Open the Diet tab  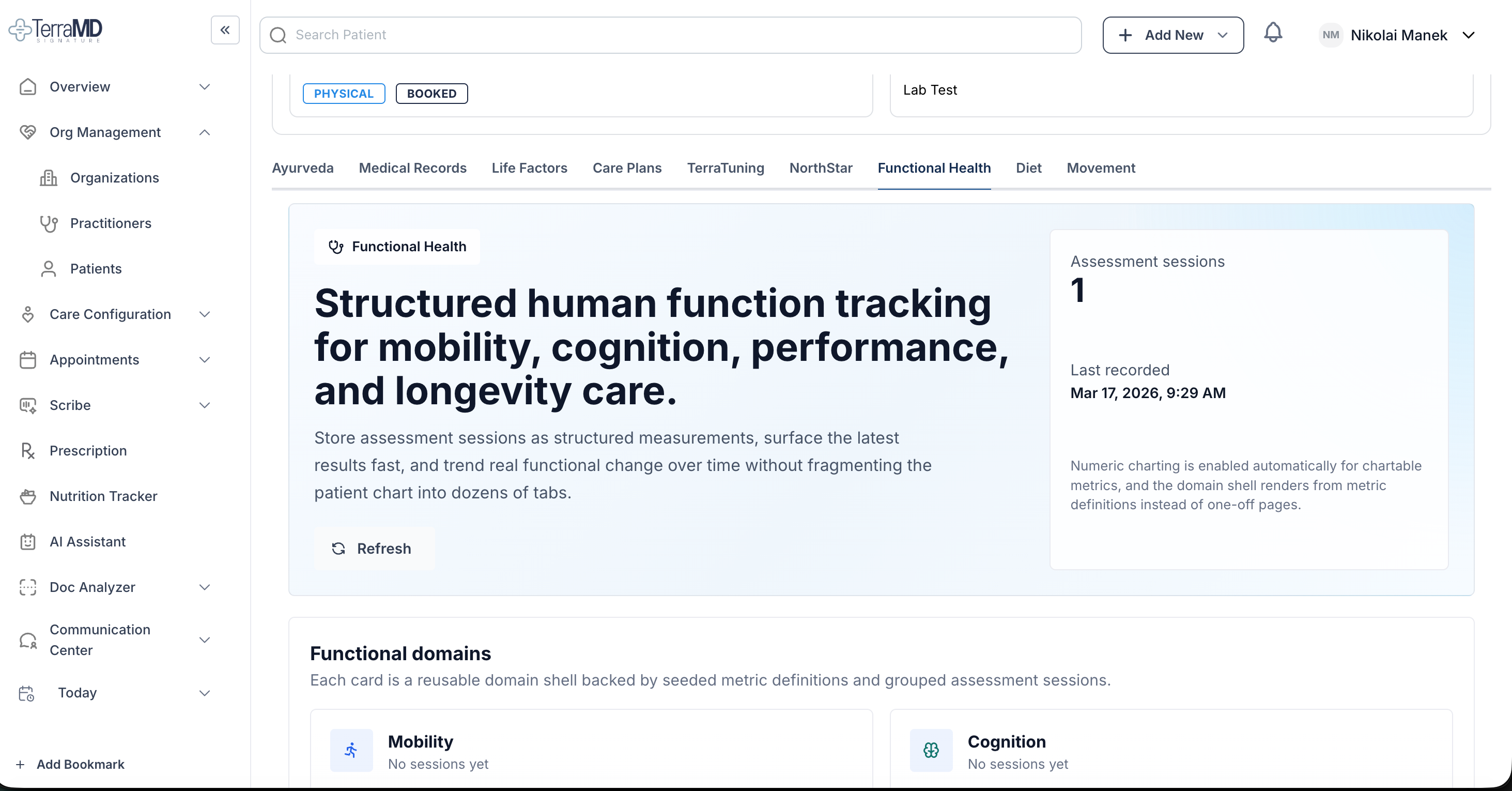[1028, 169]
